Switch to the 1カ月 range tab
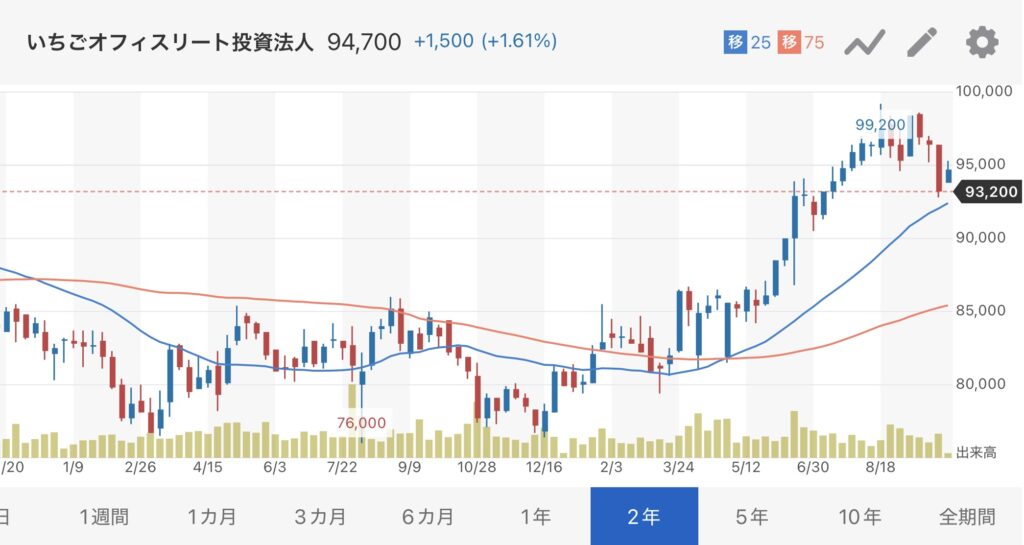This screenshot has width=1024, height=545. point(212,517)
